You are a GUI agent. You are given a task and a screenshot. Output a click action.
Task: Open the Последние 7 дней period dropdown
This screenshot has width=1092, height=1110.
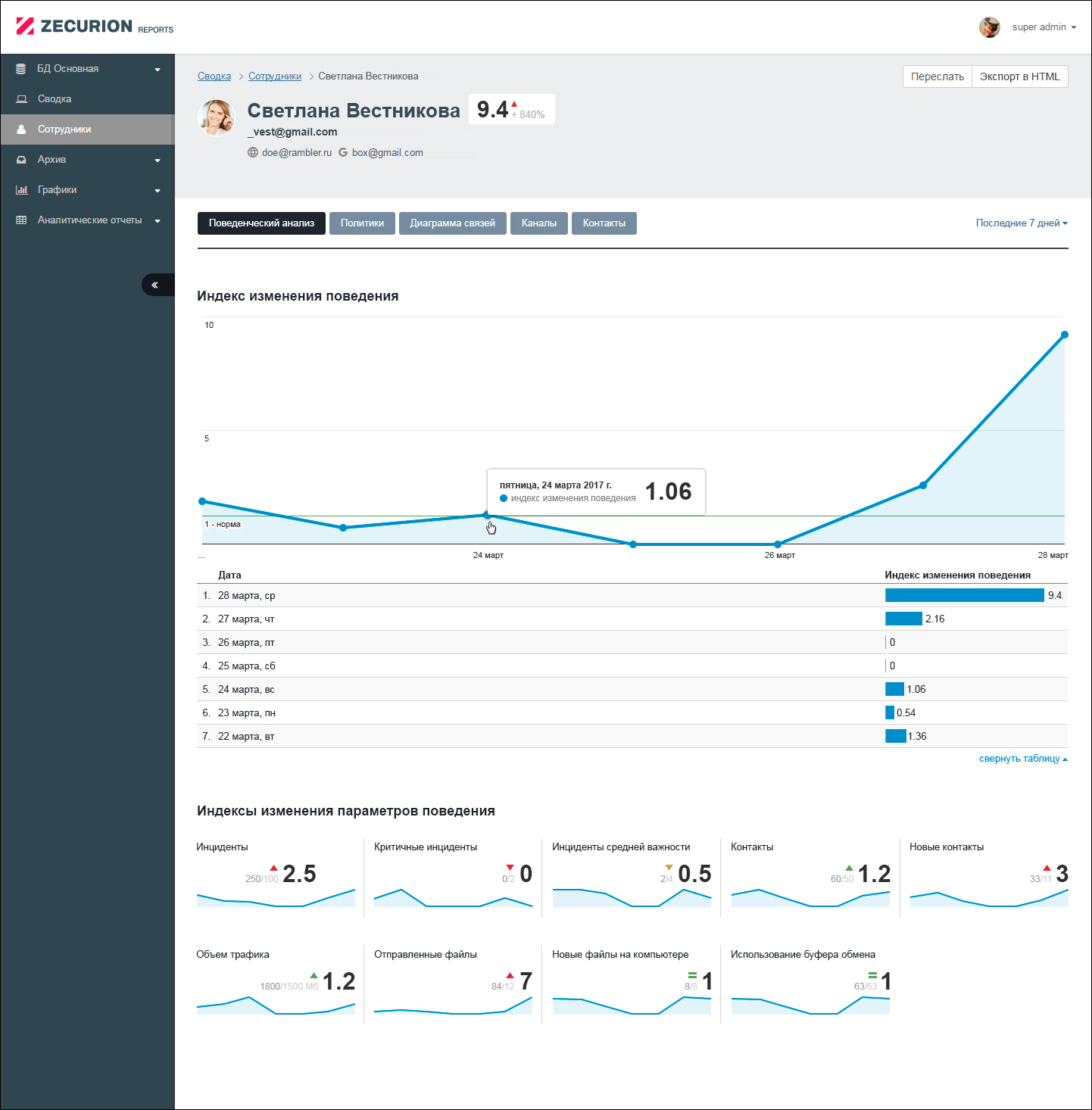(x=1022, y=223)
